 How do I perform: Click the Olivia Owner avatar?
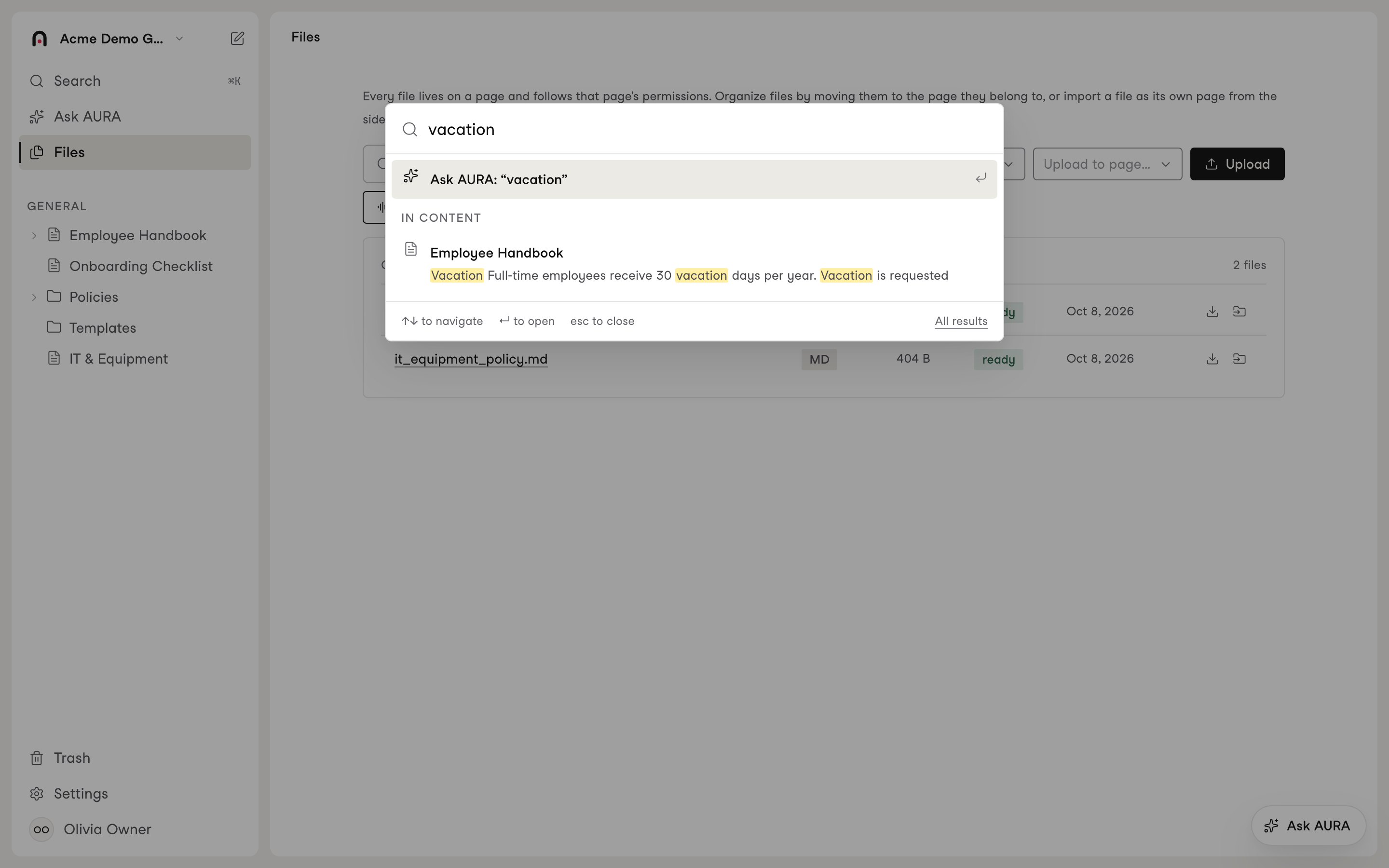pos(41,829)
